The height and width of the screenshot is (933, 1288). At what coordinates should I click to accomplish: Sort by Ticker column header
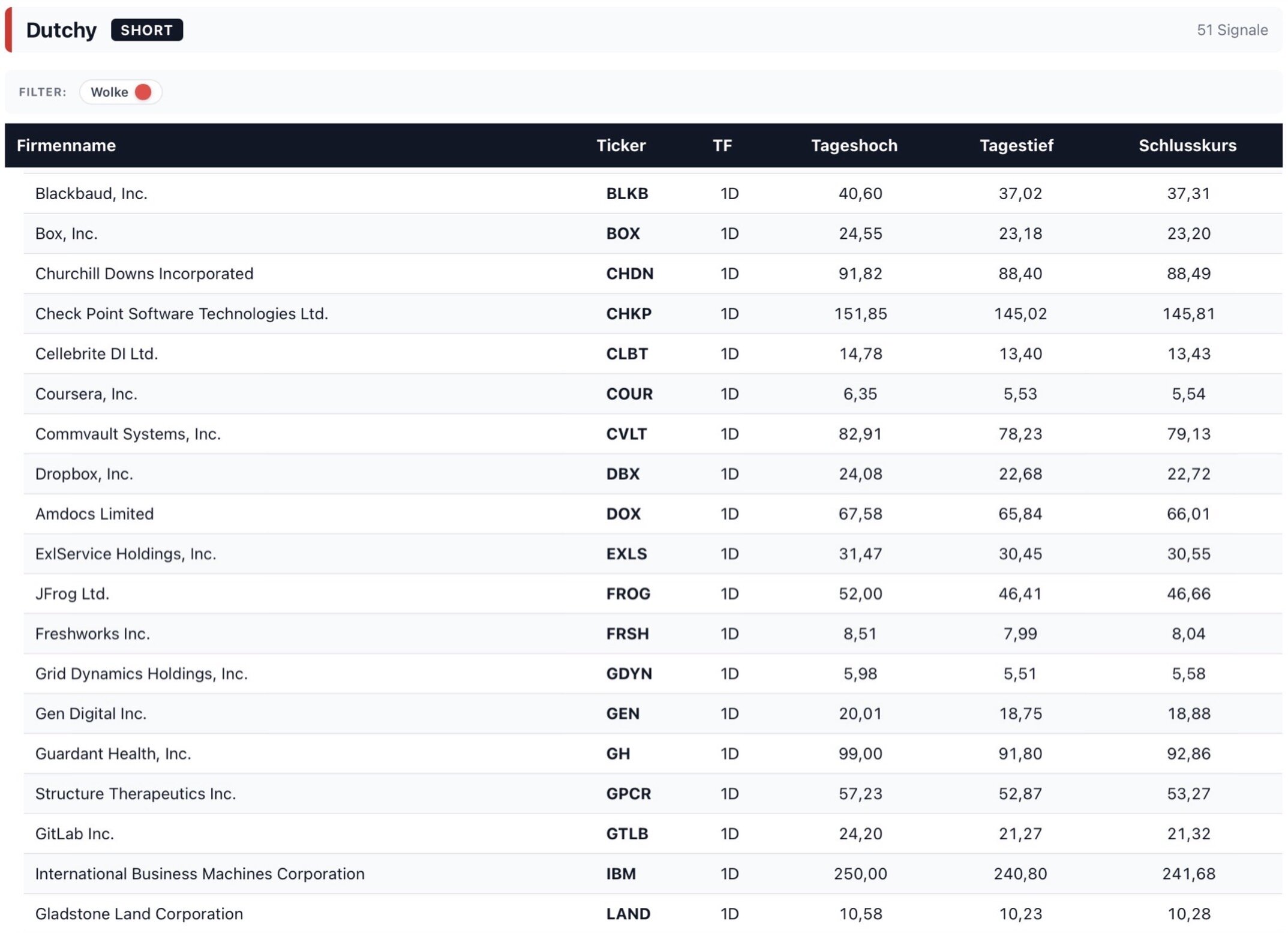tap(620, 145)
